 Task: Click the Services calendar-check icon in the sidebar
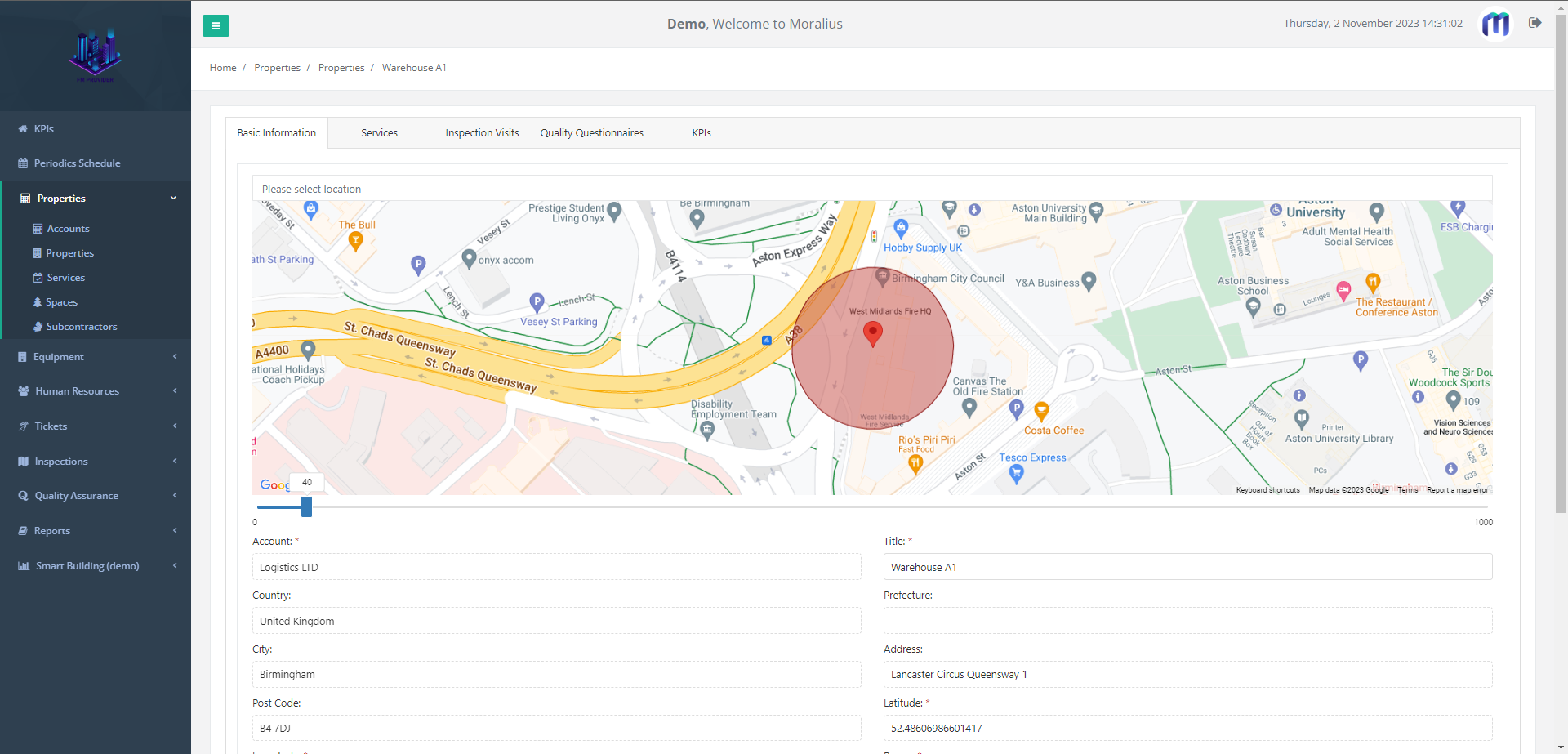(x=38, y=278)
